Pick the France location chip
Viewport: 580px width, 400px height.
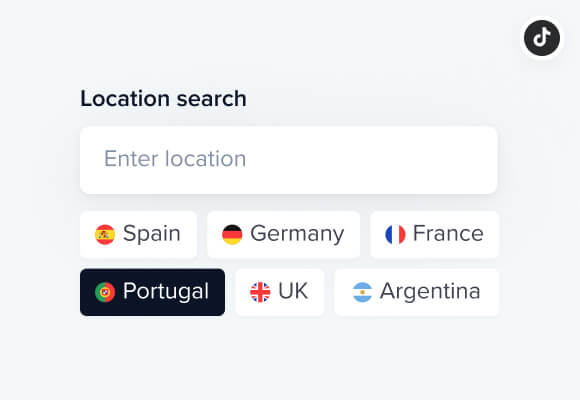(435, 235)
